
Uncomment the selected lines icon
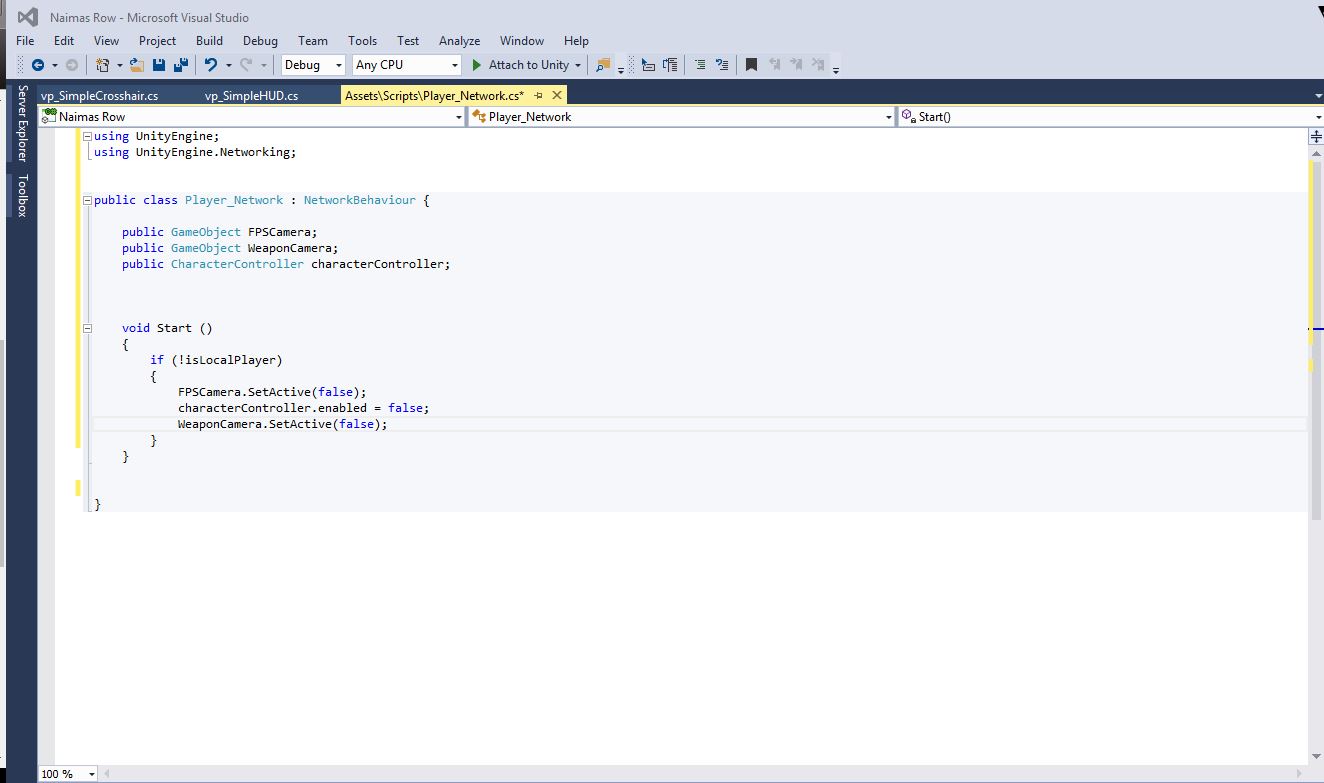point(722,65)
